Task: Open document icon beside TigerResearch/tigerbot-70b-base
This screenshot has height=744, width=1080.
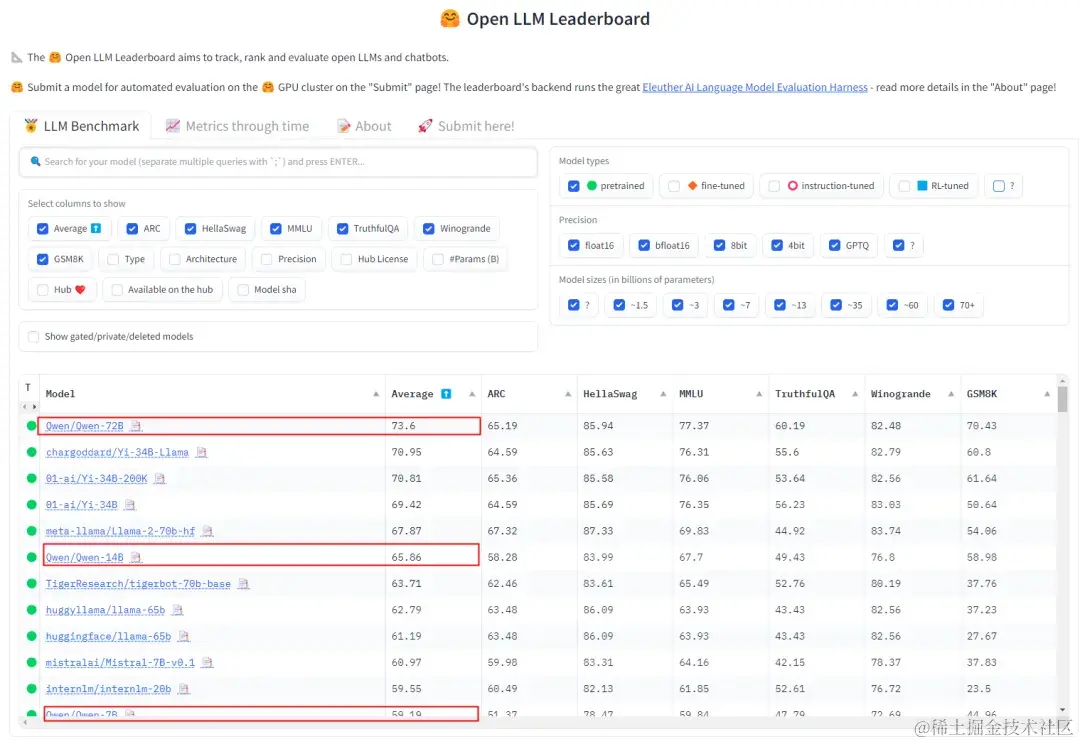Action: tap(243, 583)
